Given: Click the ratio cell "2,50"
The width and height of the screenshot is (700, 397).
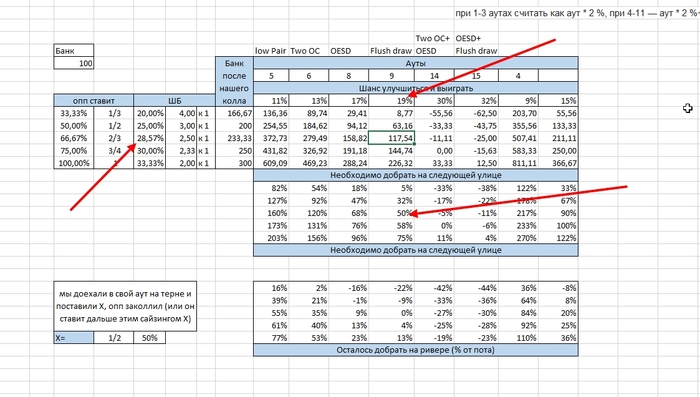Looking at the screenshot, I should [x=181, y=138].
